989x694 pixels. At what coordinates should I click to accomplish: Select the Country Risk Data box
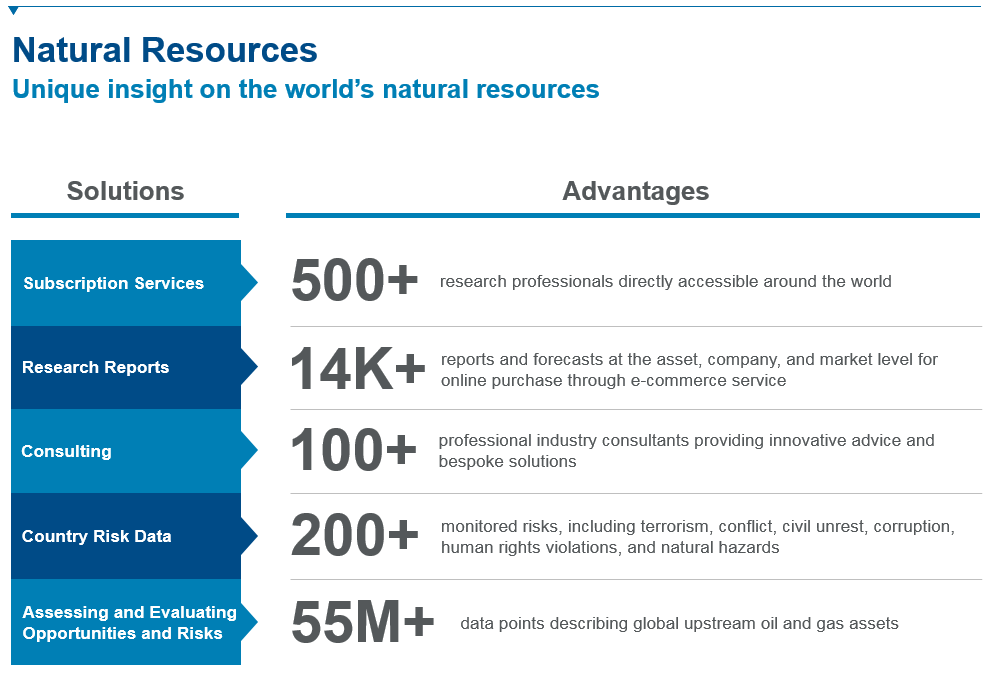coord(126,536)
